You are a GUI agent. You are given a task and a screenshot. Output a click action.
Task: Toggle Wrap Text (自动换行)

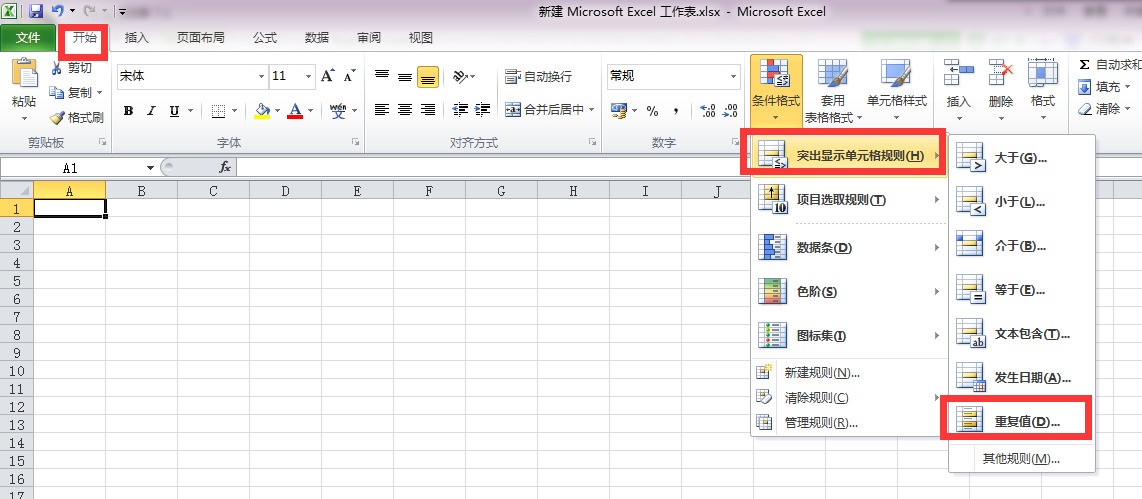pyautogui.click(x=538, y=76)
